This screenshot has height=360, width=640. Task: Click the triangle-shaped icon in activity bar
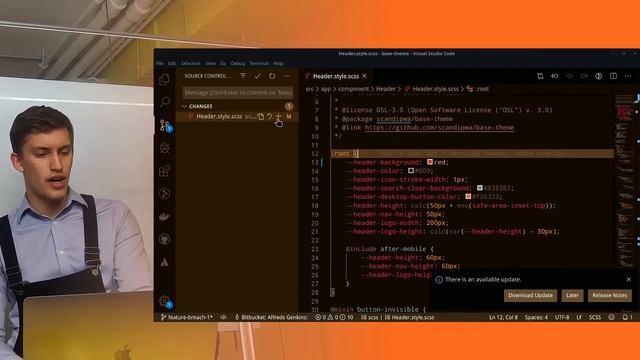(164, 262)
